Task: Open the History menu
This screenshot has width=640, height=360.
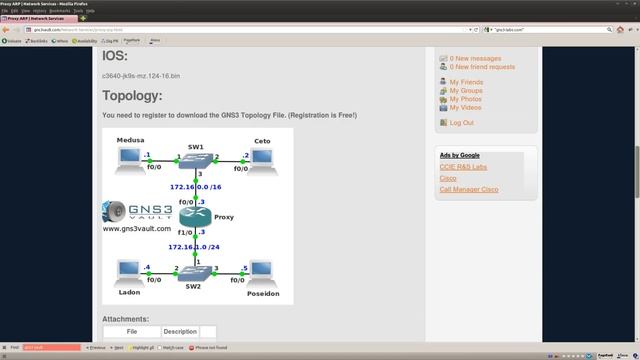Action: (x=40, y=11)
